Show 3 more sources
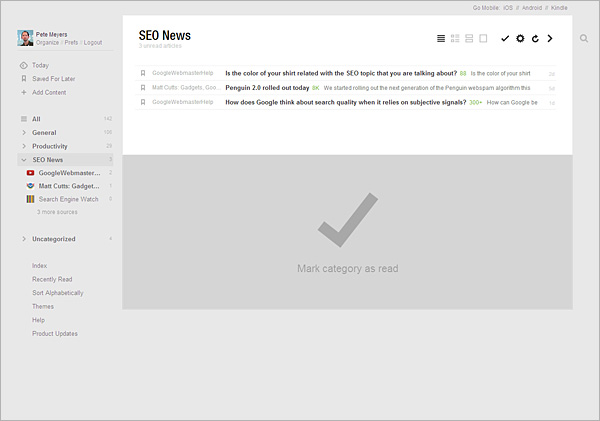Screen dimensions: 600x421 [57, 212]
